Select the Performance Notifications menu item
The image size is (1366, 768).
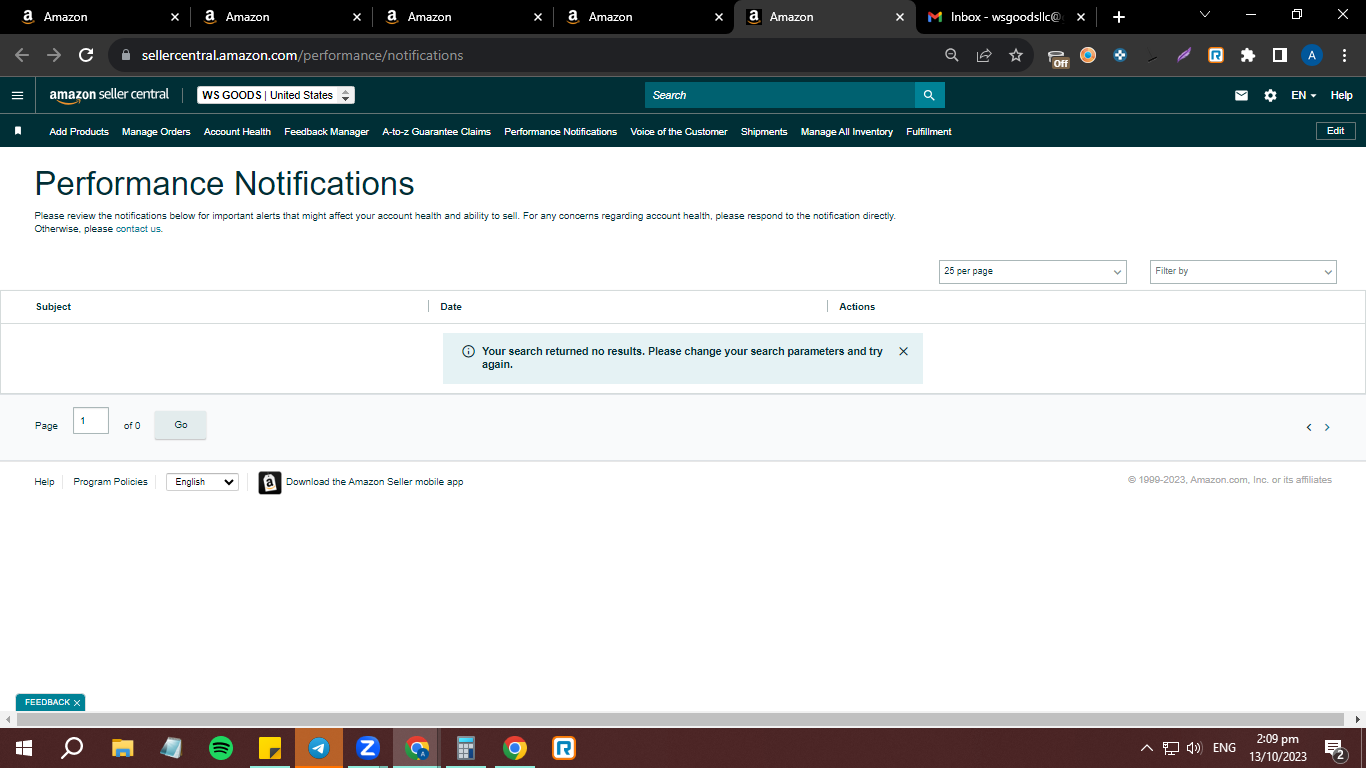[x=561, y=132]
